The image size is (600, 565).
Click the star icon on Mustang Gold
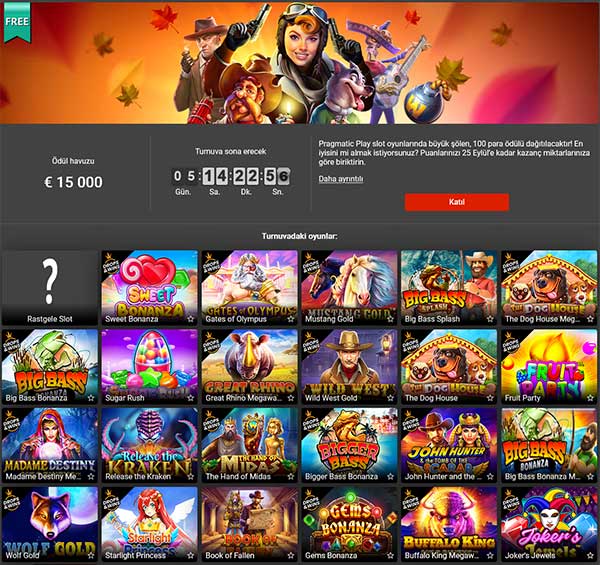(x=390, y=319)
